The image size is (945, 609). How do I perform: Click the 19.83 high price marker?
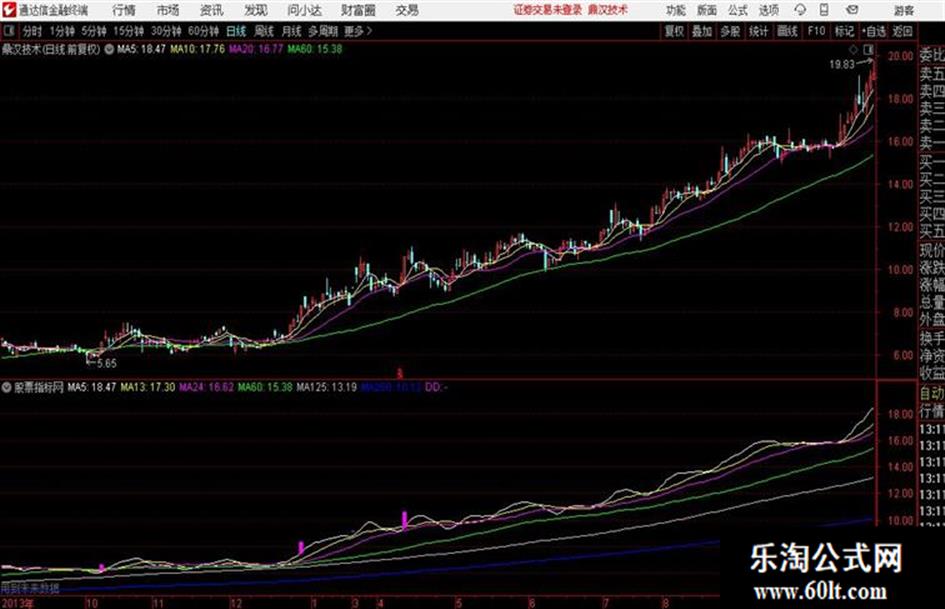(x=842, y=65)
